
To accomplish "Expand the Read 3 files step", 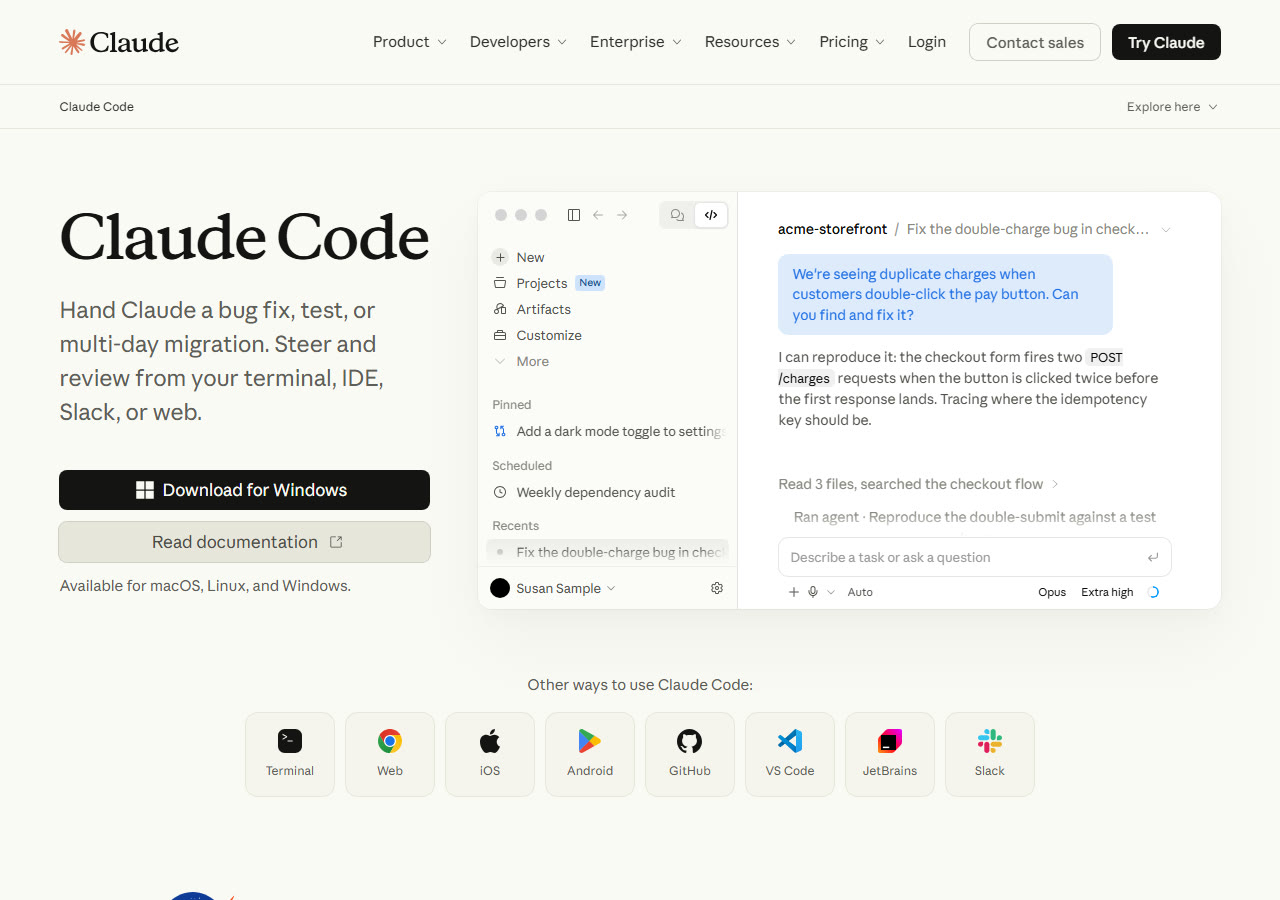I will pyautogui.click(x=918, y=484).
